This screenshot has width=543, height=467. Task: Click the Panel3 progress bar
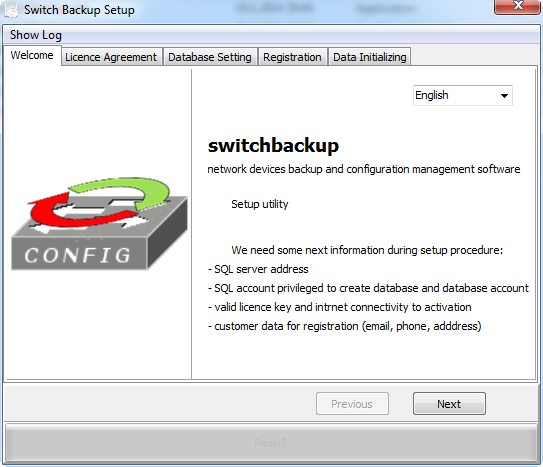[271, 443]
